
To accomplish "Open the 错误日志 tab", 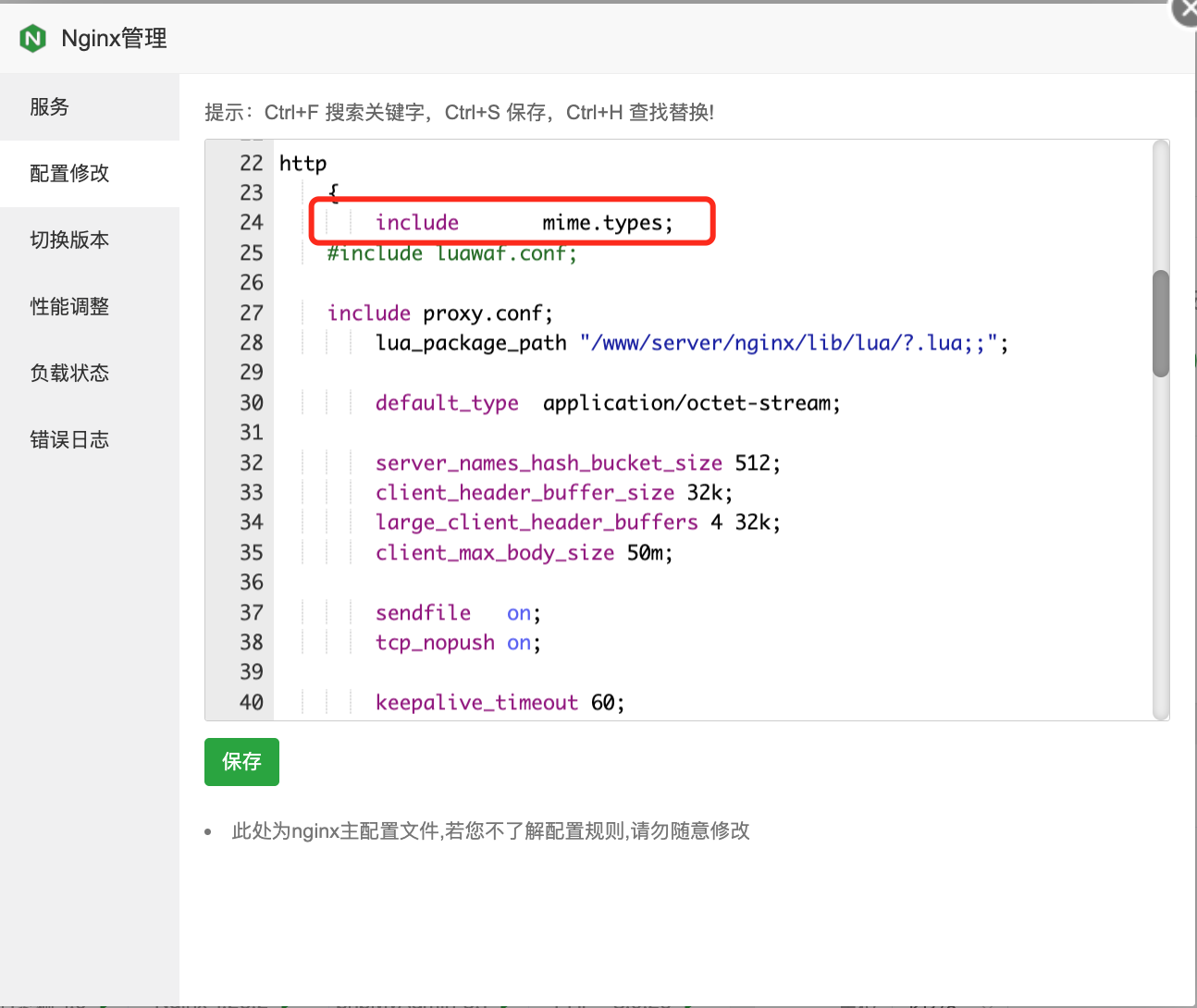I will click(90, 440).
